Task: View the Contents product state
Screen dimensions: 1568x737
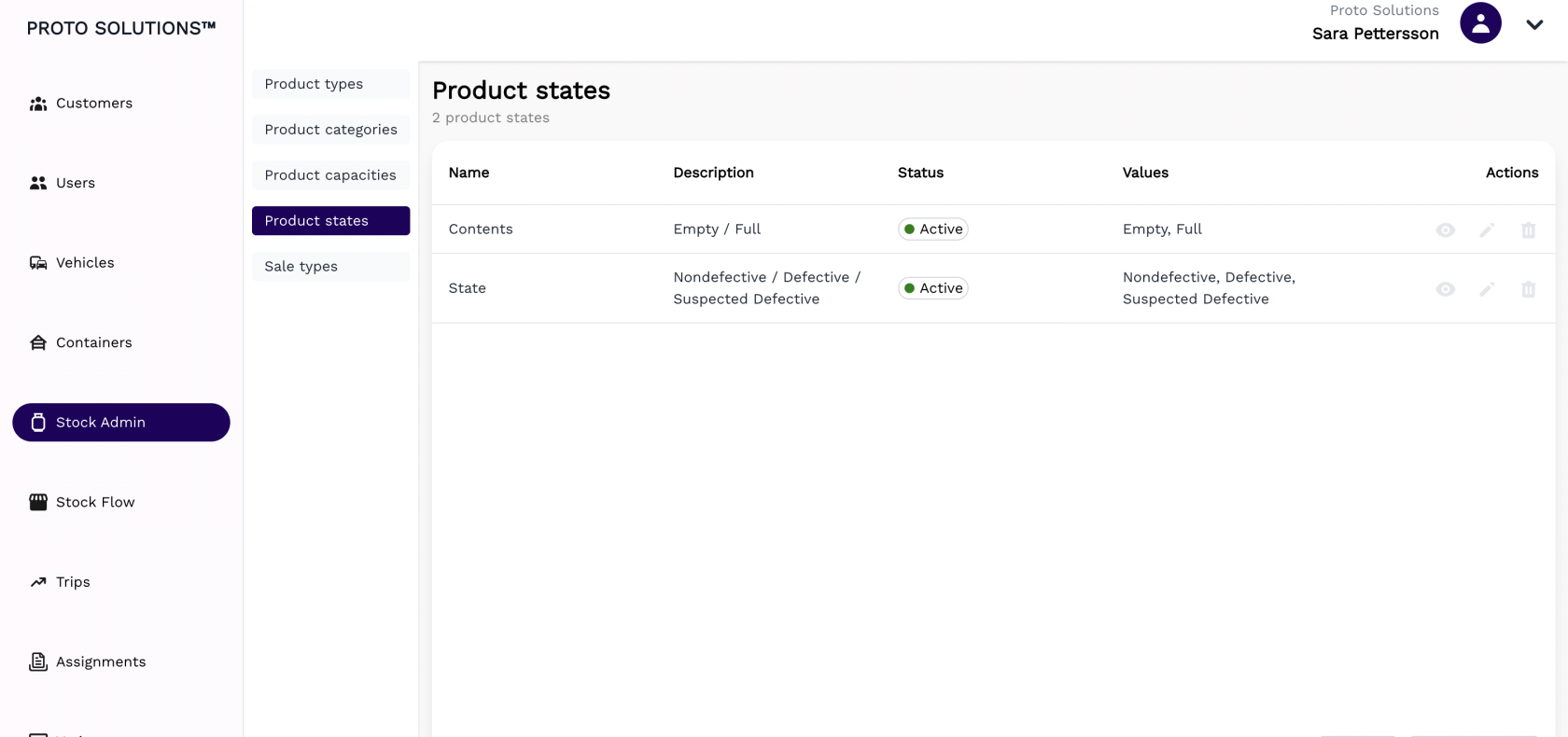Action: 1446,229
